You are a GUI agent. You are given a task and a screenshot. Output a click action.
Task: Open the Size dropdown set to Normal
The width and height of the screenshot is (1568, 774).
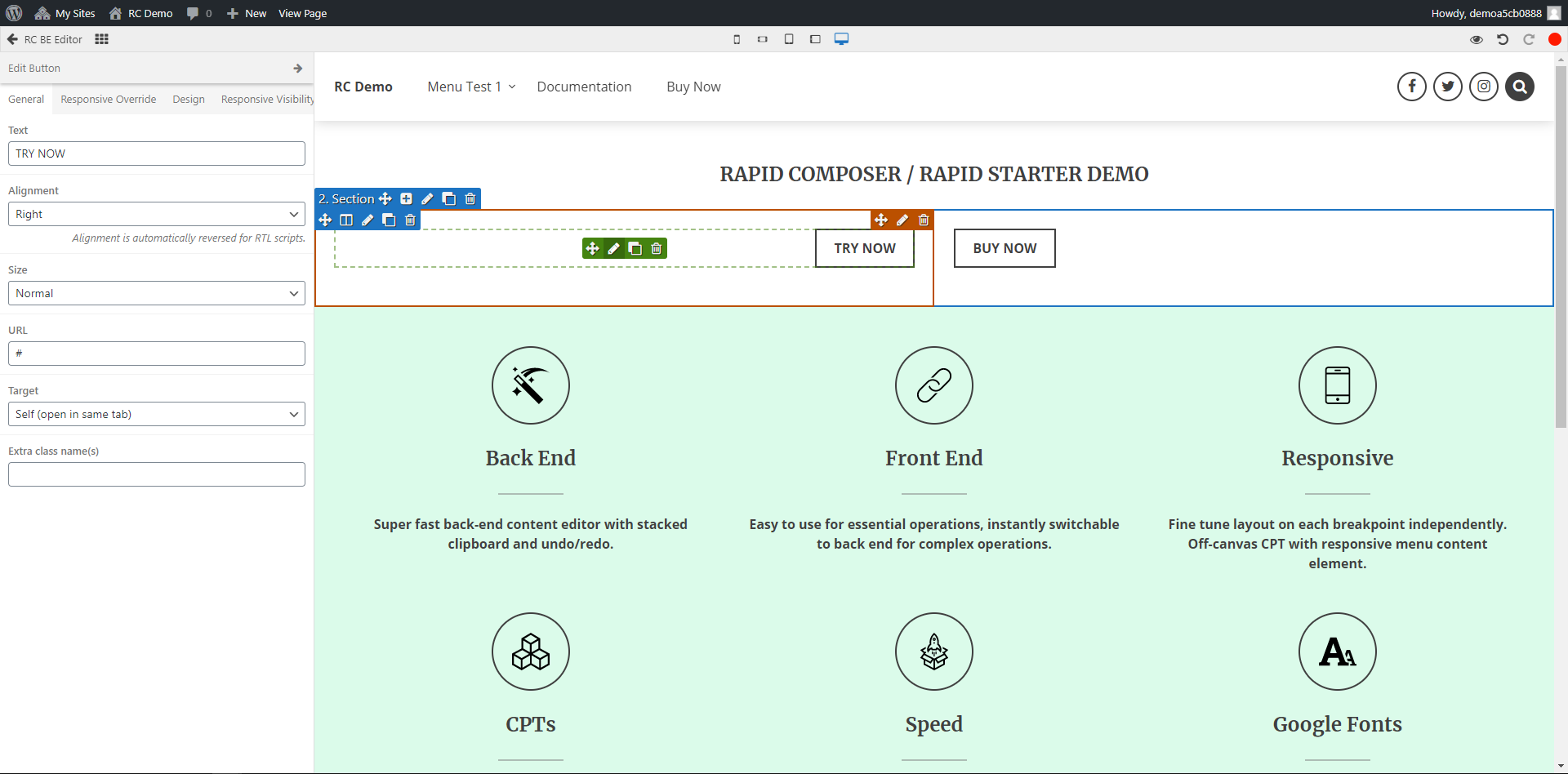point(157,293)
